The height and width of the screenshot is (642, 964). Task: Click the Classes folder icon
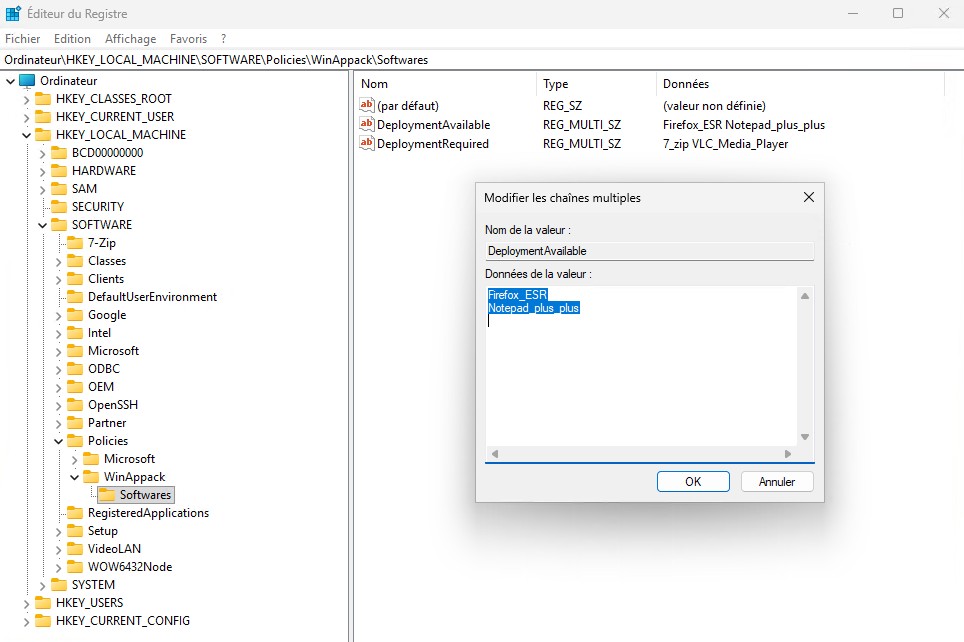coord(75,260)
